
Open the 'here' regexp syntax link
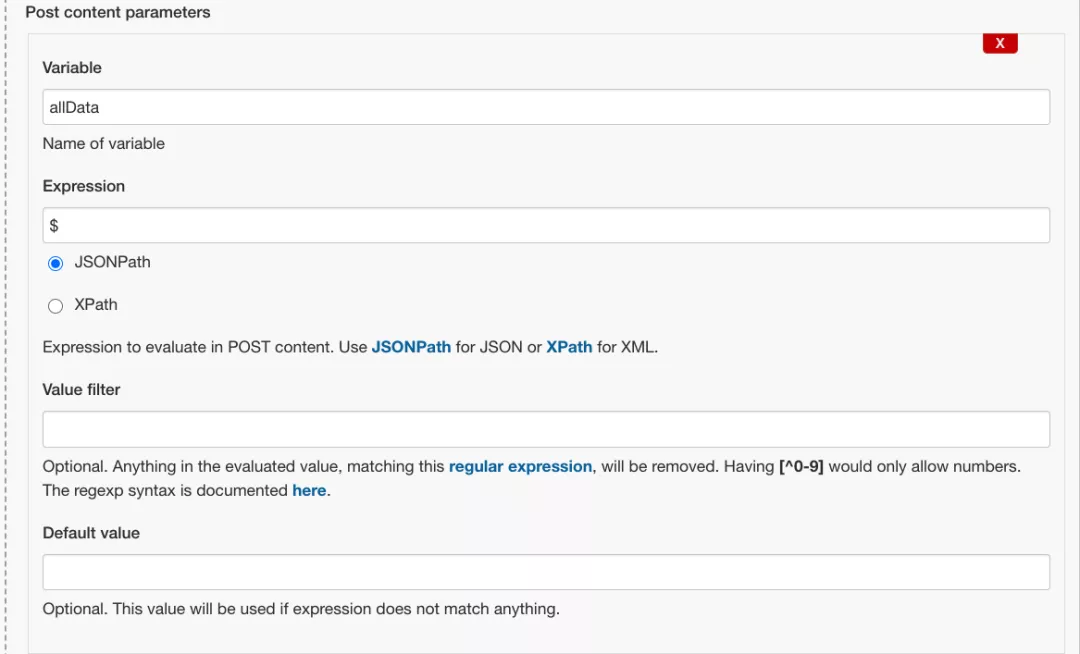coord(309,491)
